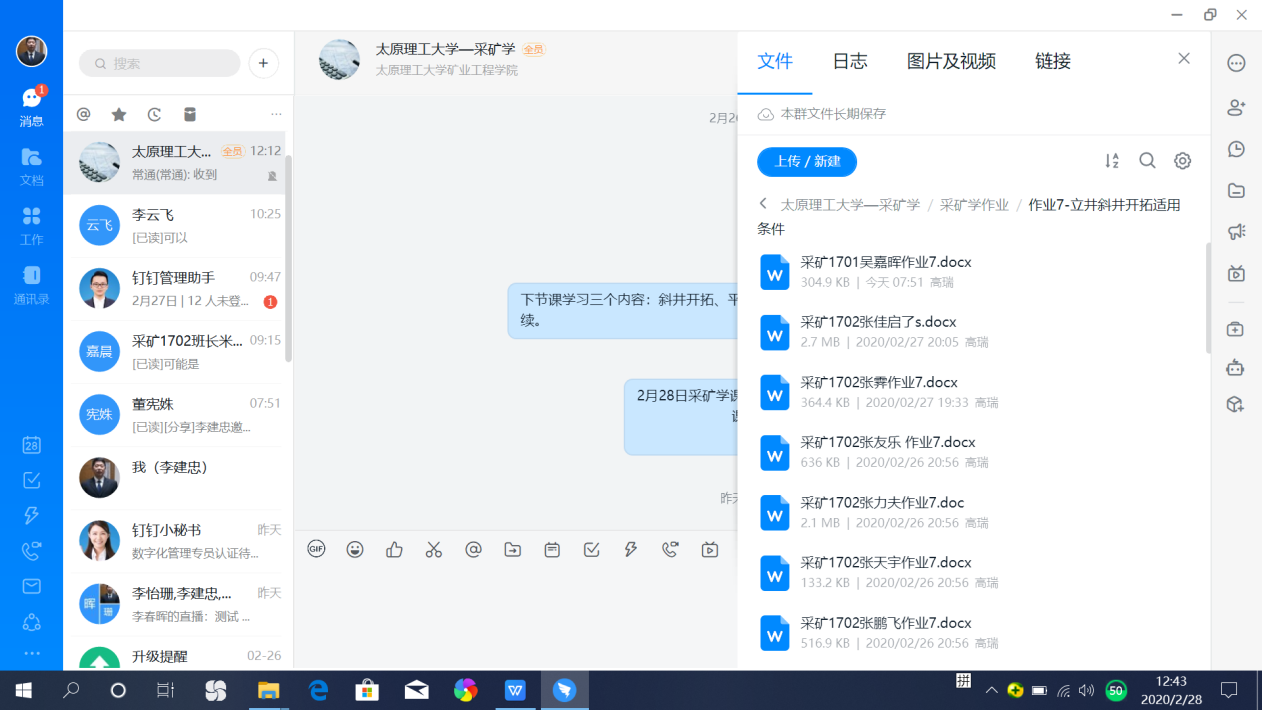The image size is (1262, 710).
Task: Click the sort files icon
Action: tap(1112, 161)
